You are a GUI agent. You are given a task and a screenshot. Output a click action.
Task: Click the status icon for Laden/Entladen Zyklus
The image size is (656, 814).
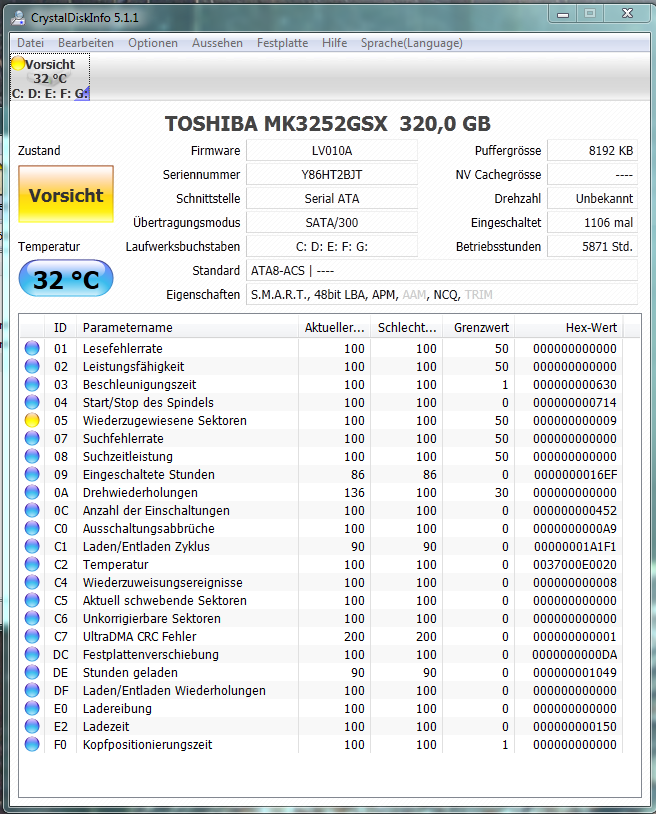pyautogui.click(x=32, y=546)
